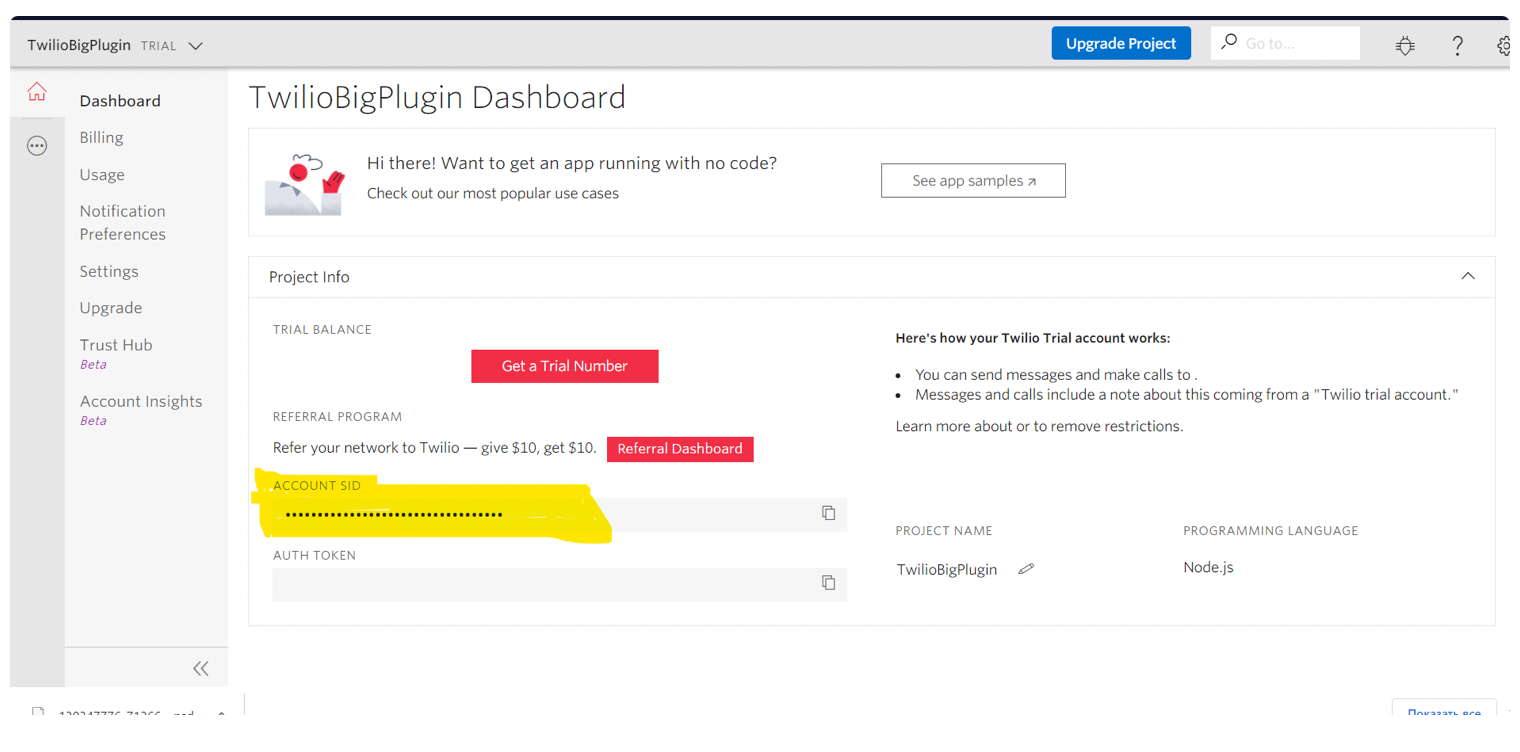Click the Auth Token field
The image size is (1520, 752).
pyautogui.click(x=559, y=584)
